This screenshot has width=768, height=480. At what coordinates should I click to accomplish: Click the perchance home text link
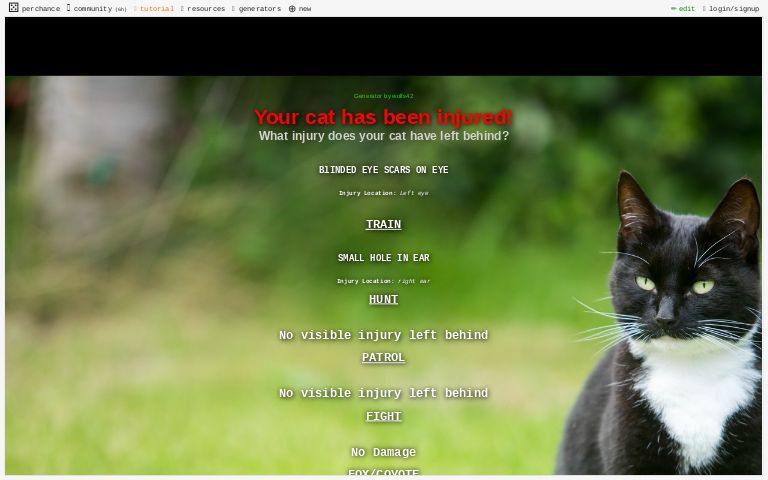pyautogui.click(x=41, y=8)
